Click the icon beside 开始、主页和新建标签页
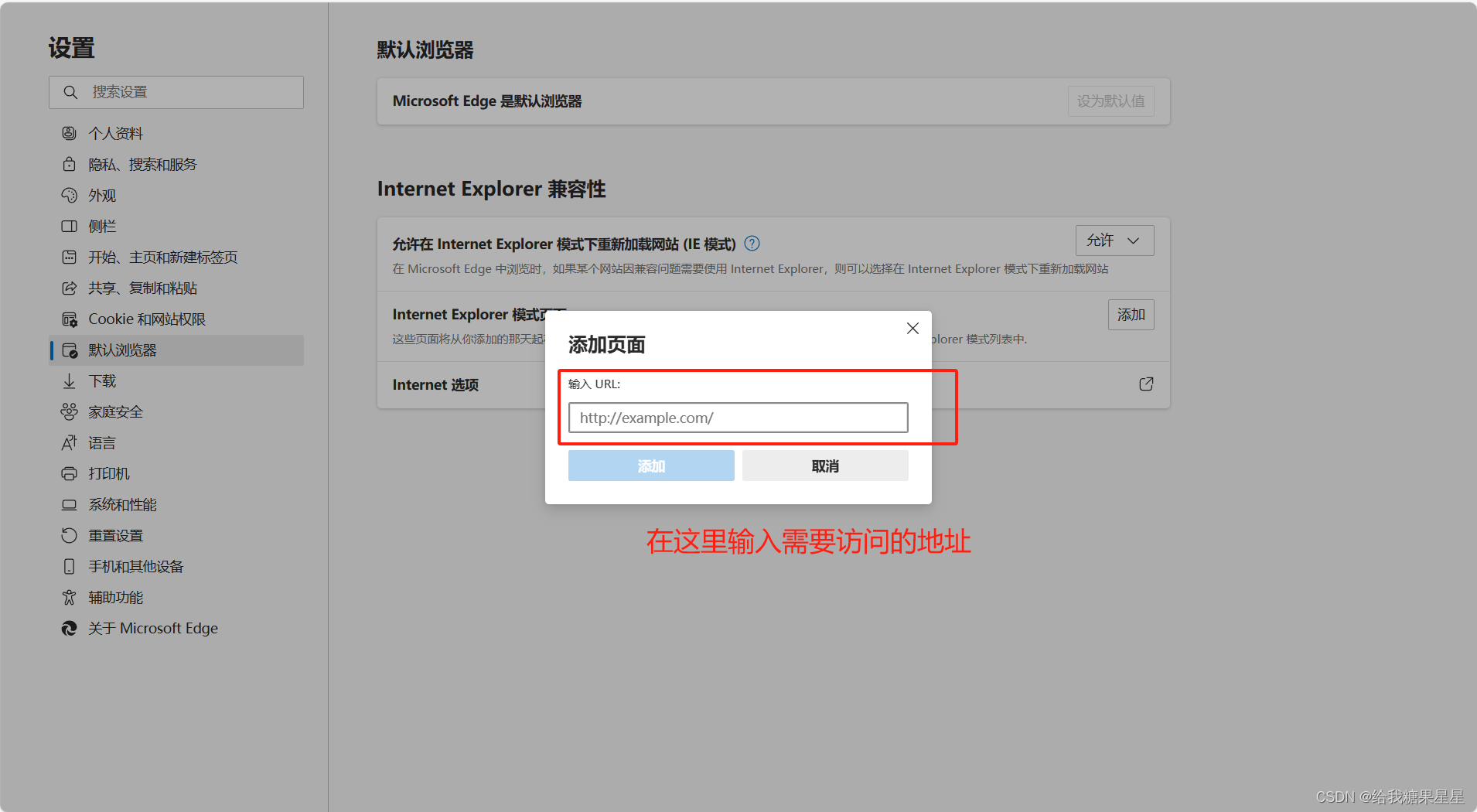This screenshot has width=1477, height=812. click(70, 257)
